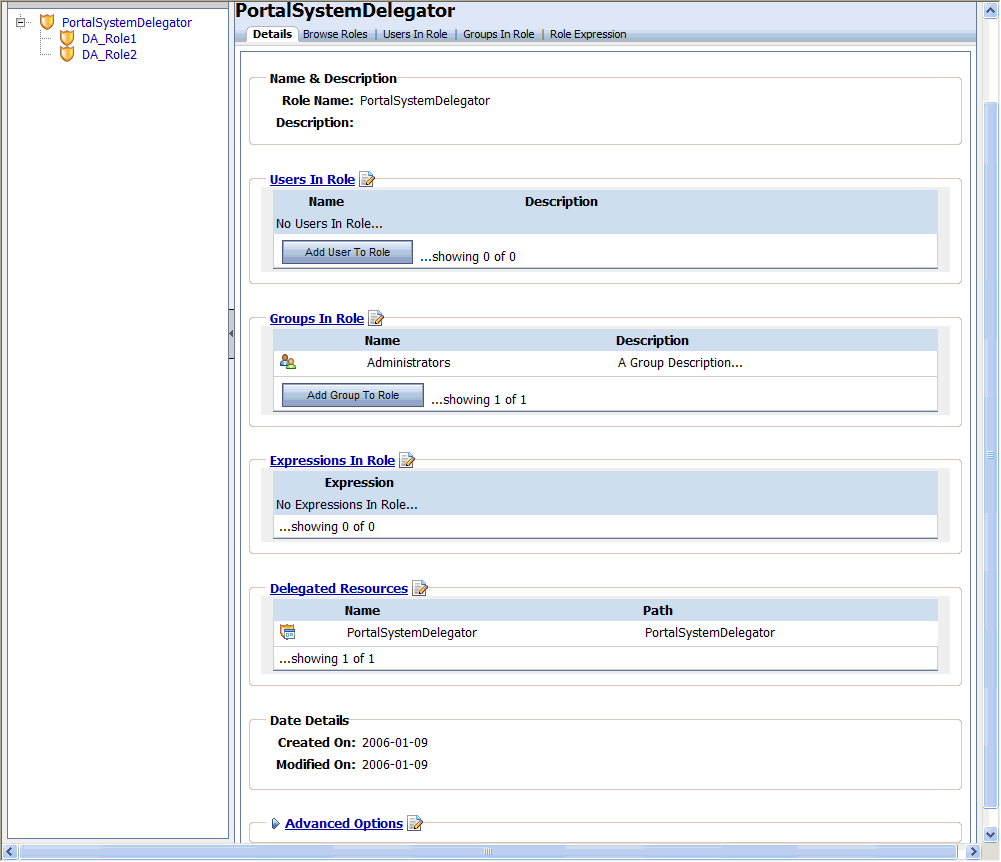Click the vertical scrollbar thumb
This screenshot has width=1001, height=862.
click(991, 455)
